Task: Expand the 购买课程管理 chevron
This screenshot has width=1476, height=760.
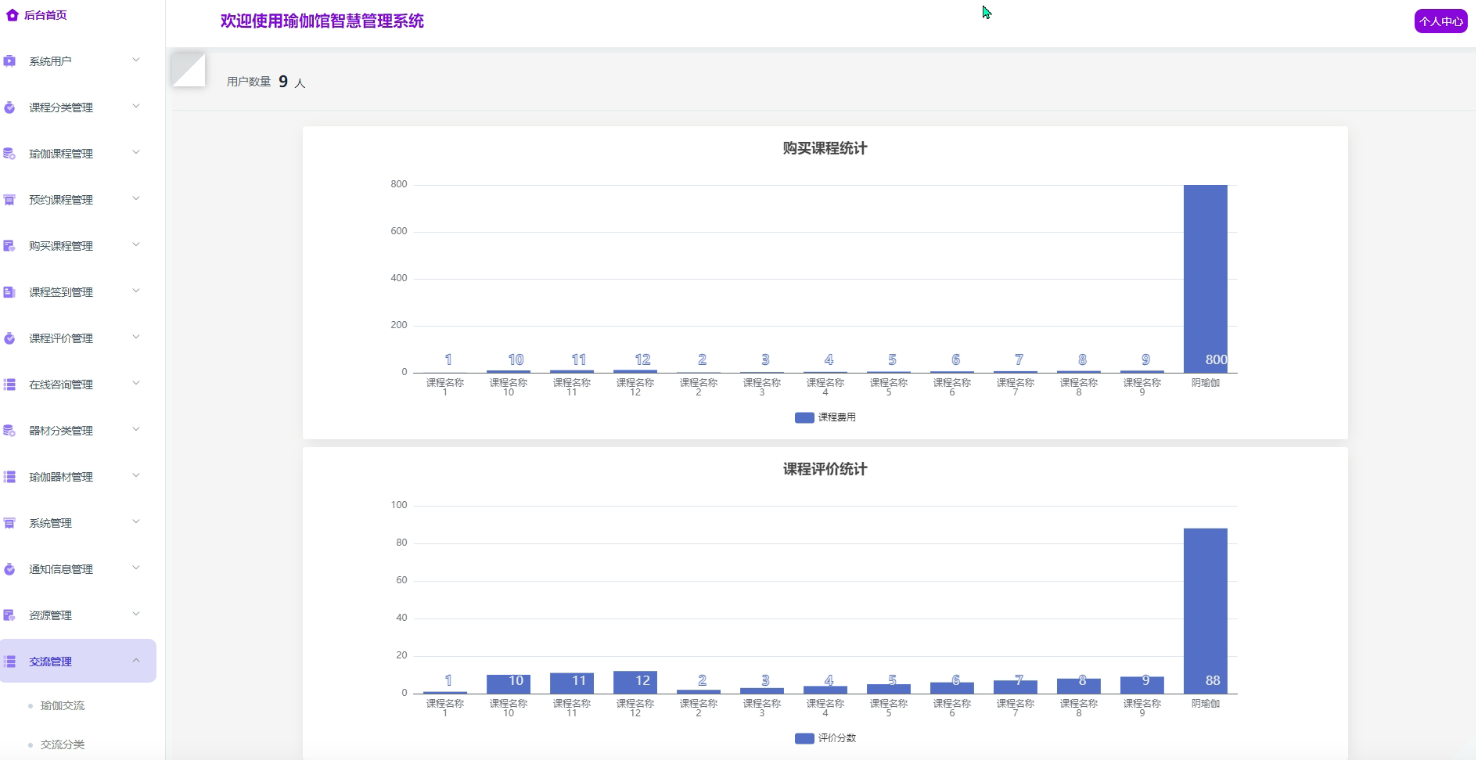Action: [136, 244]
